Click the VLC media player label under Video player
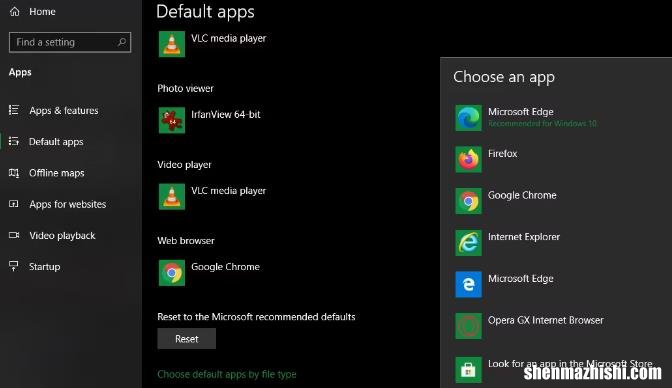672x388 pixels. pos(228,191)
